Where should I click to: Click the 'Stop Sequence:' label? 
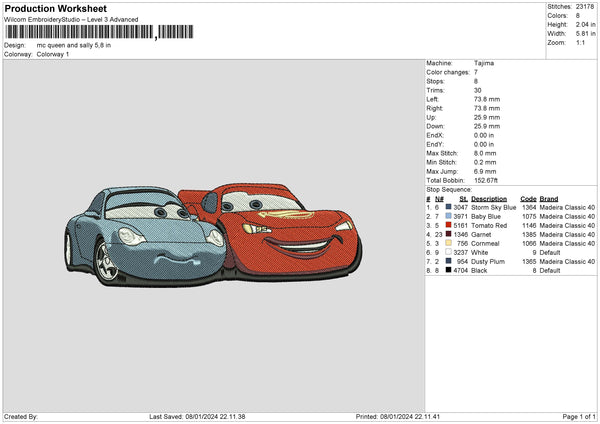tap(449, 190)
